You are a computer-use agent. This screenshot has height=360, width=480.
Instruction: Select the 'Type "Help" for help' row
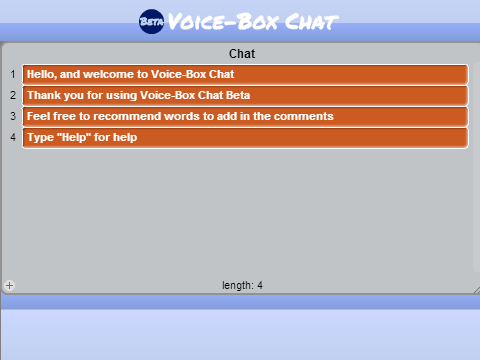[245, 137]
